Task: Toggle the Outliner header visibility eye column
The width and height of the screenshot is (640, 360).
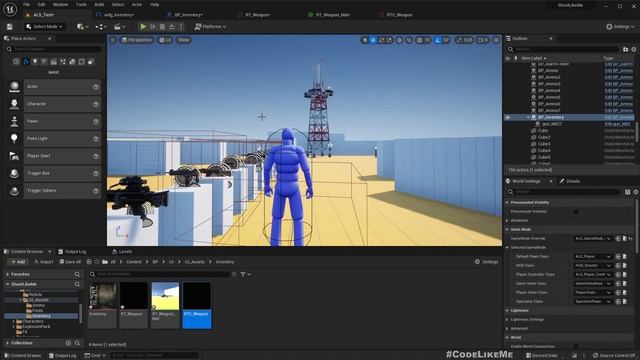Action: [508, 58]
